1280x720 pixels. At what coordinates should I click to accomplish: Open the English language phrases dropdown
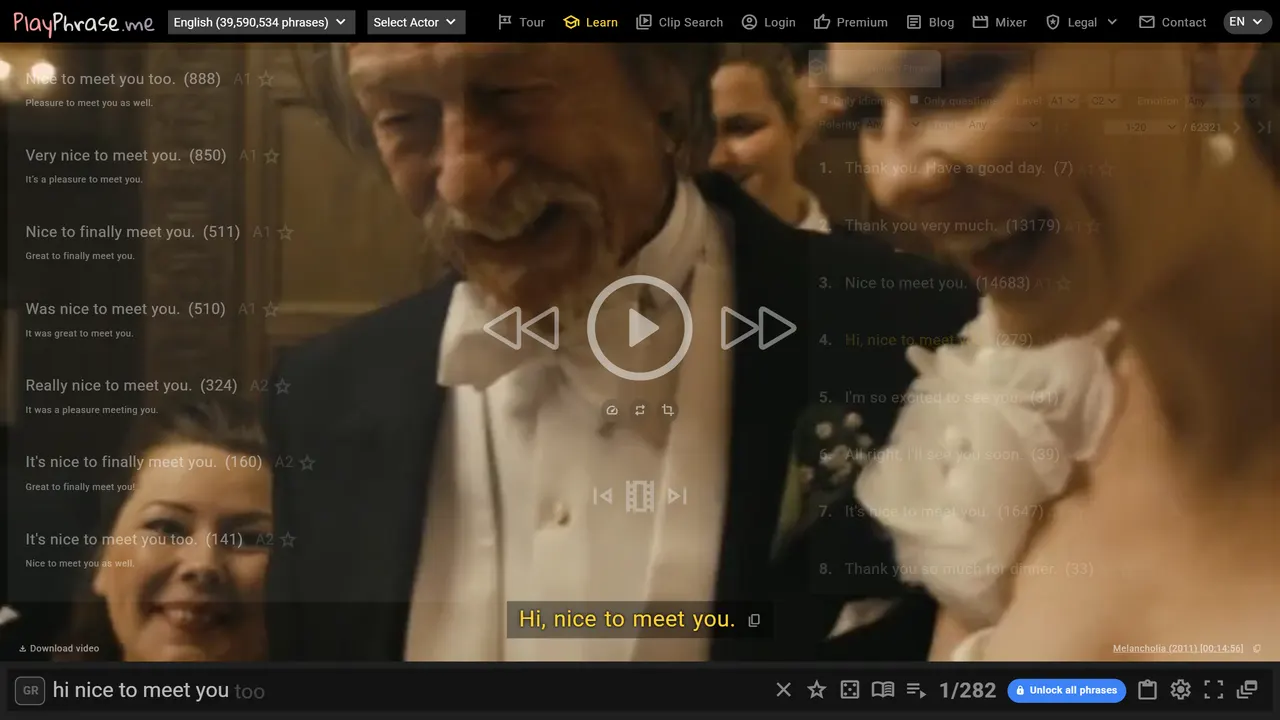coord(261,22)
